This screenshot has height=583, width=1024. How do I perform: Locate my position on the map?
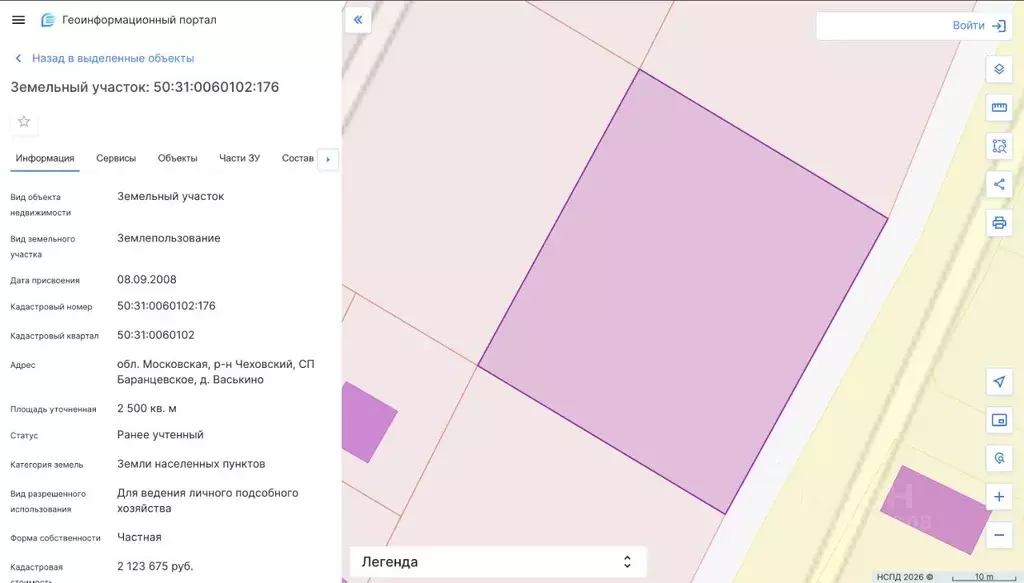[998, 382]
